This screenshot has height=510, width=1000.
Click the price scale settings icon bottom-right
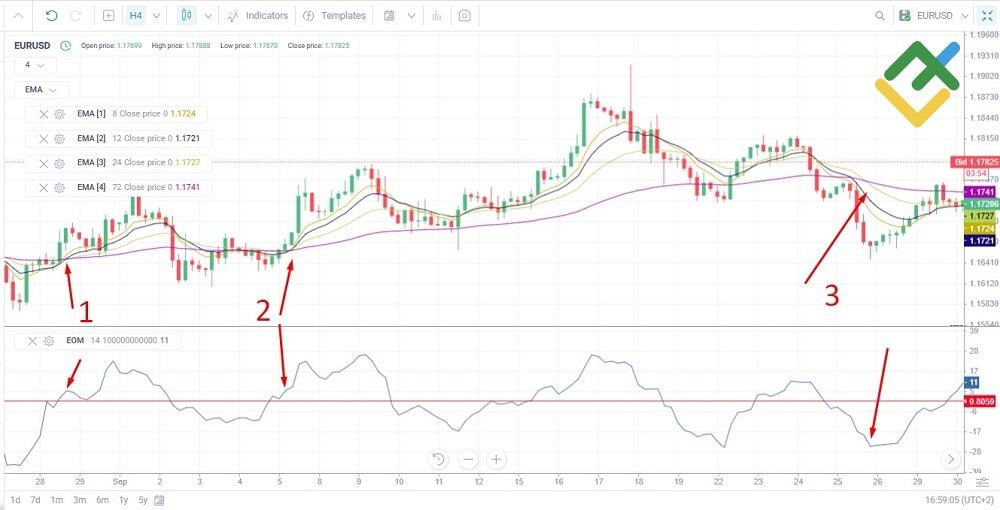(983, 482)
